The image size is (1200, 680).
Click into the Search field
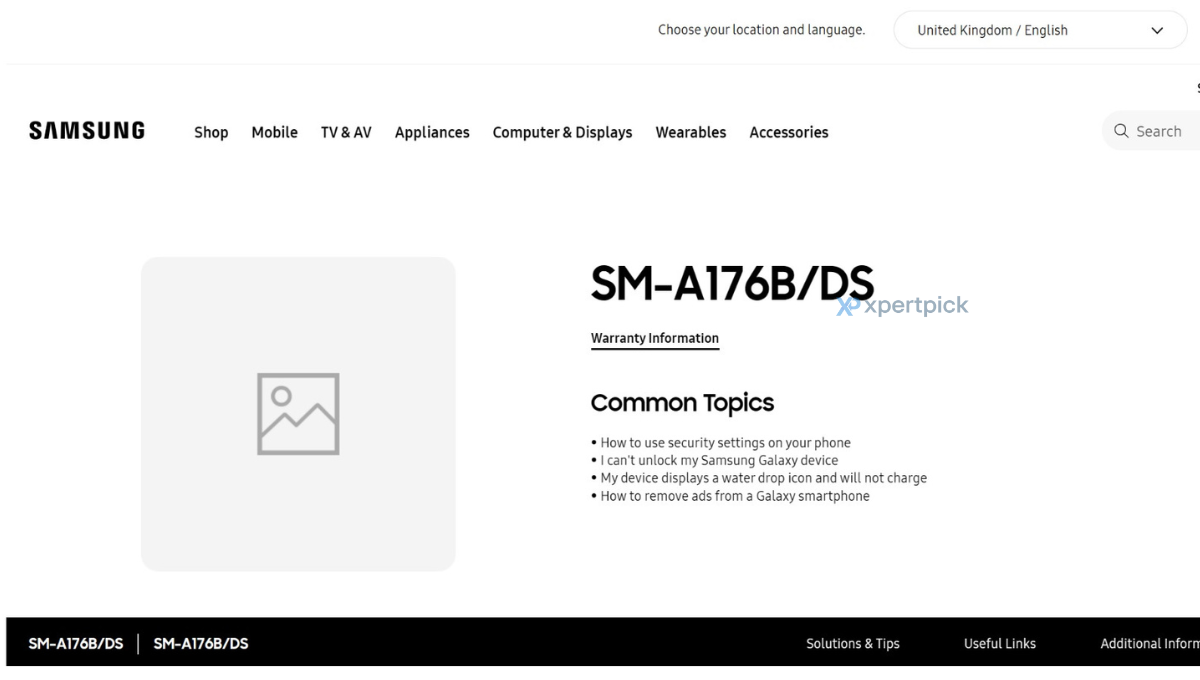click(x=1160, y=131)
